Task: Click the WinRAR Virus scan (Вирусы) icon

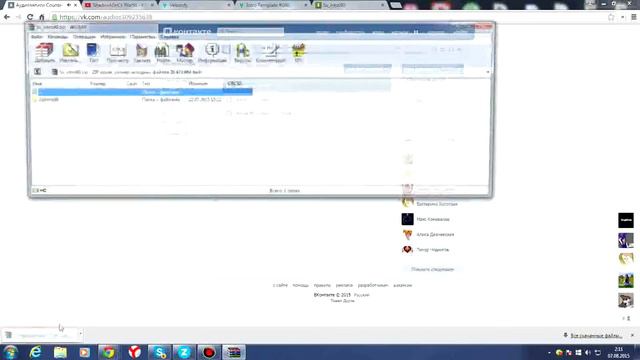Action: [242, 53]
